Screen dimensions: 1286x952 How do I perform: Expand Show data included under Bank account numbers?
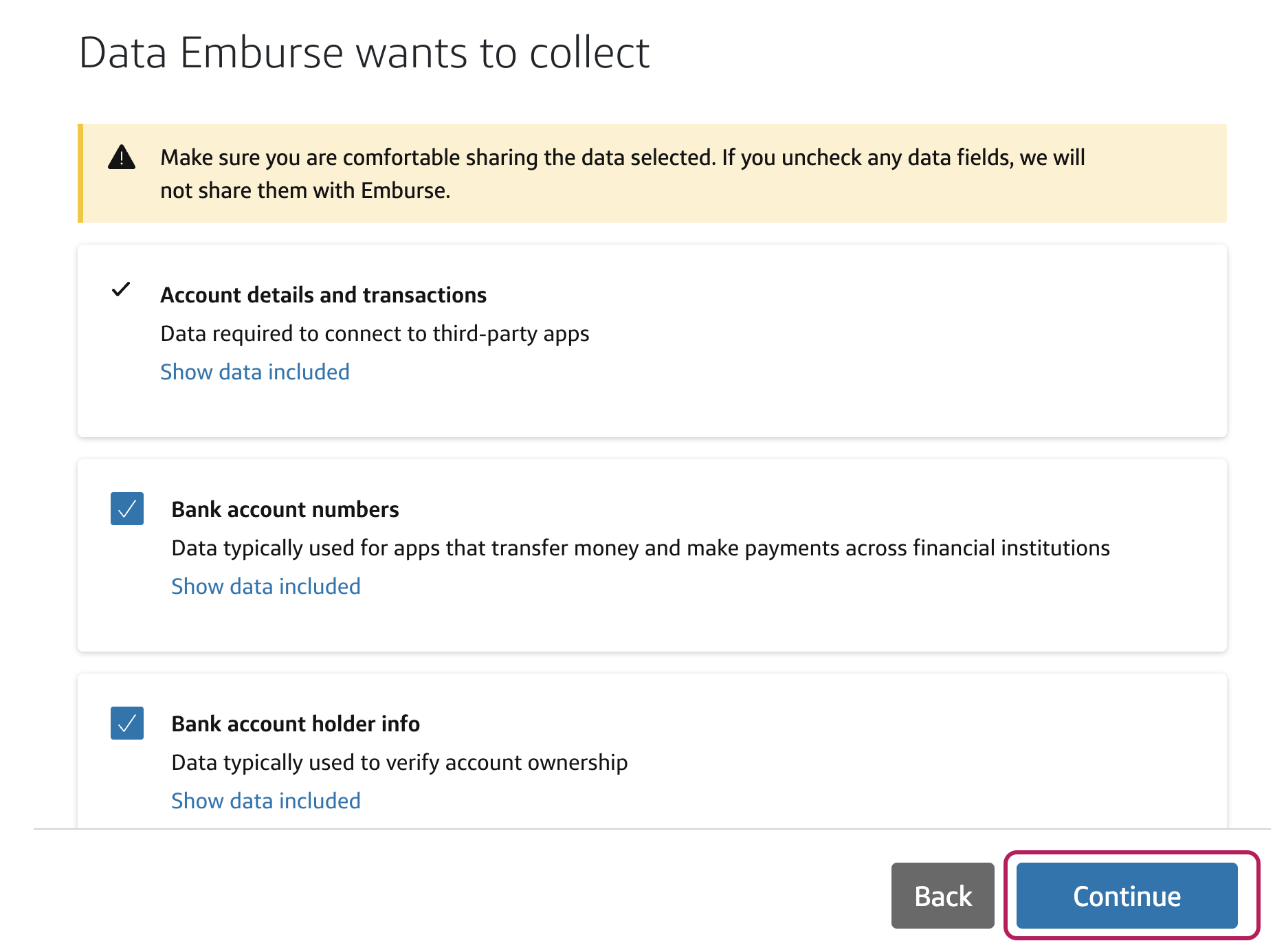tap(266, 586)
